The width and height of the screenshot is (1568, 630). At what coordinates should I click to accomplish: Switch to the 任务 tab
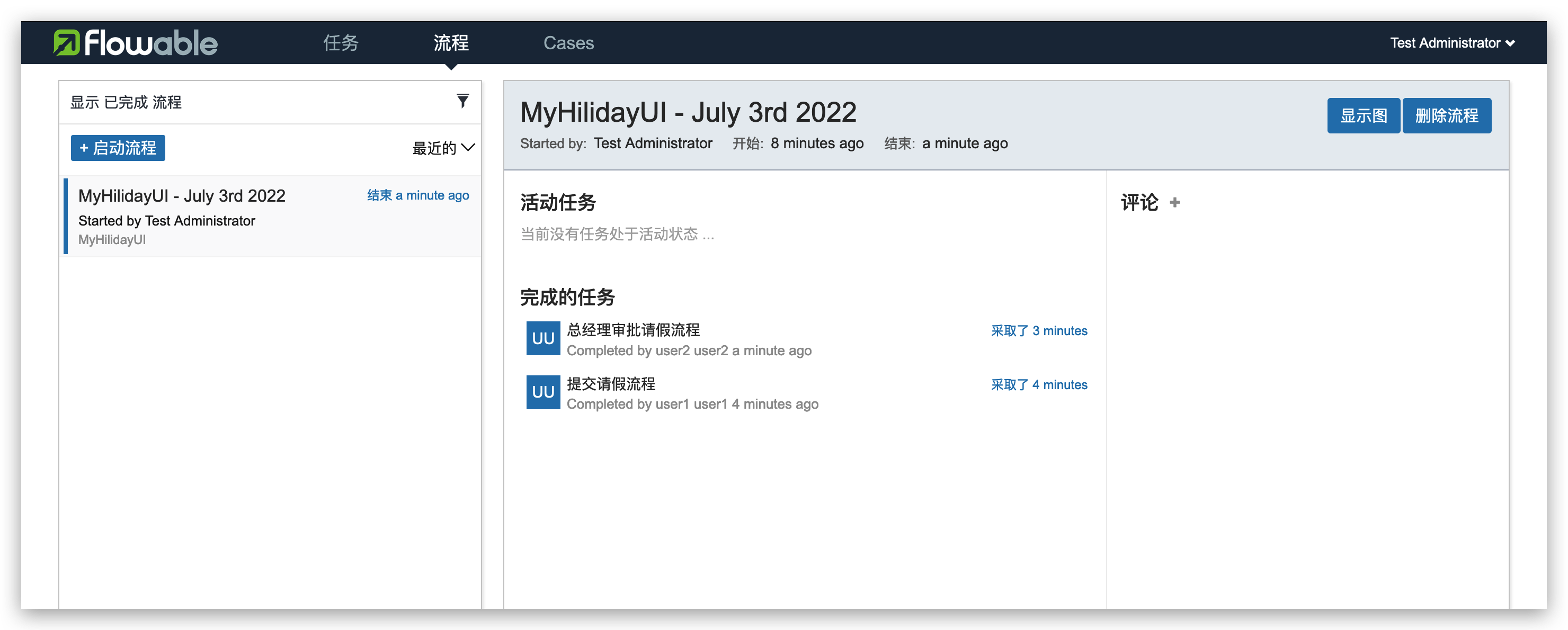(x=341, y=42)
